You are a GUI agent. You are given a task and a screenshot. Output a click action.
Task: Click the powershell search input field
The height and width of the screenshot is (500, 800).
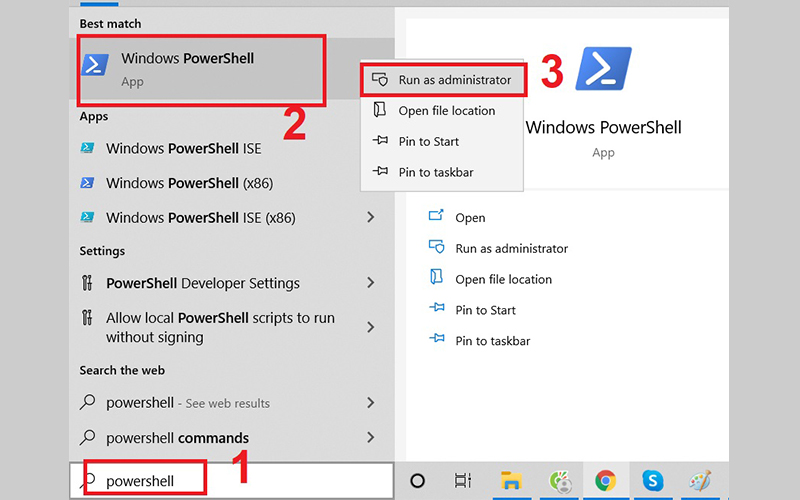(x=232, y=481)
